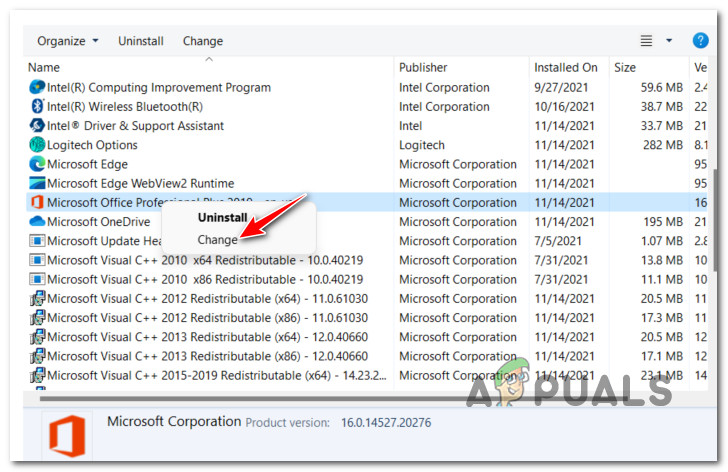Select Visual C++ 2010 x64 Redistributable name
Image resolution: width=728 pixels, height=472 pixels.
click(x=205, y=260)
